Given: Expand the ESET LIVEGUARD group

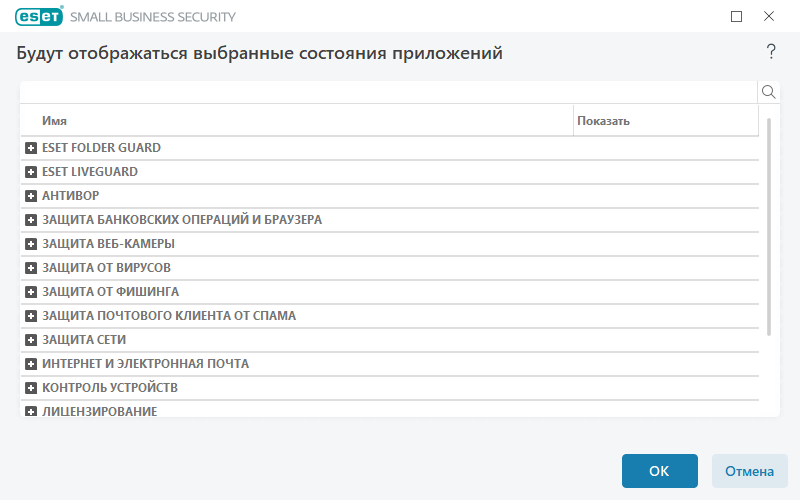Looking at the screenshot, I should pyautogui.click(x=31, y=172).
